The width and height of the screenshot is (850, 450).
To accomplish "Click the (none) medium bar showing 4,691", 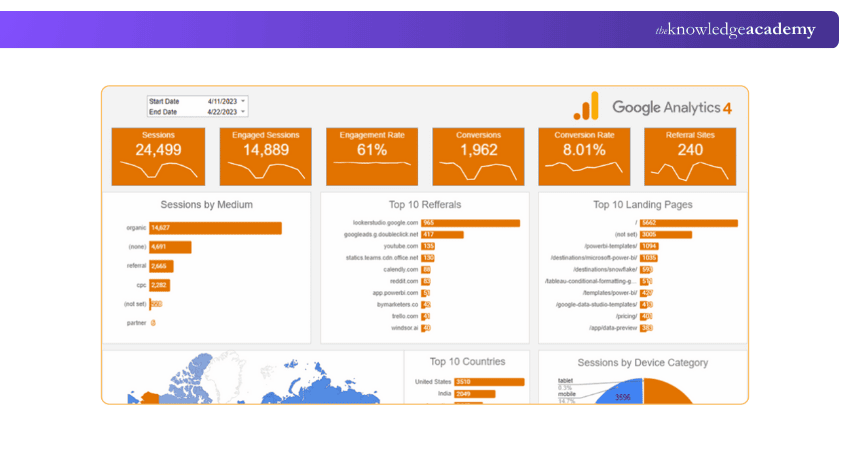I will pos(170,247).
